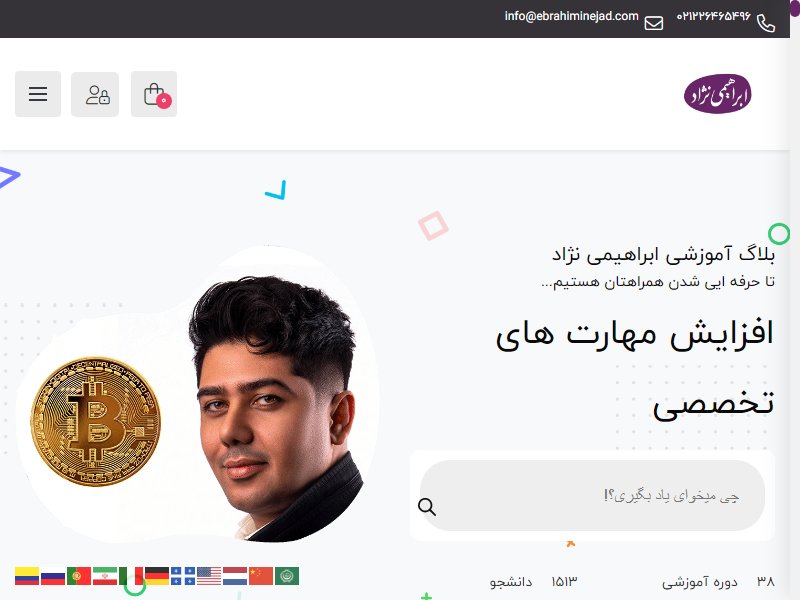Select the Netherlands flag language

point(235,576)
